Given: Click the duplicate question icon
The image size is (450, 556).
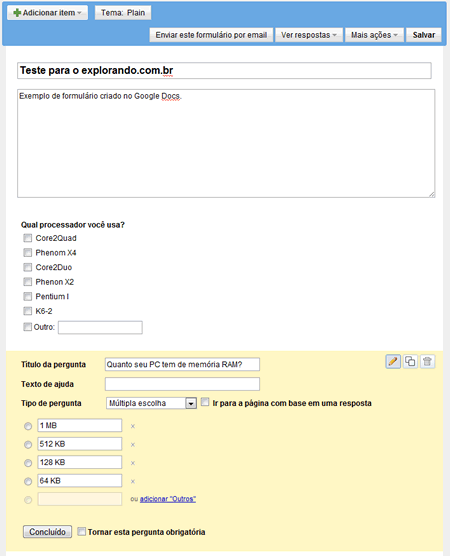Looking at the screenshot, I should (410, 361).
